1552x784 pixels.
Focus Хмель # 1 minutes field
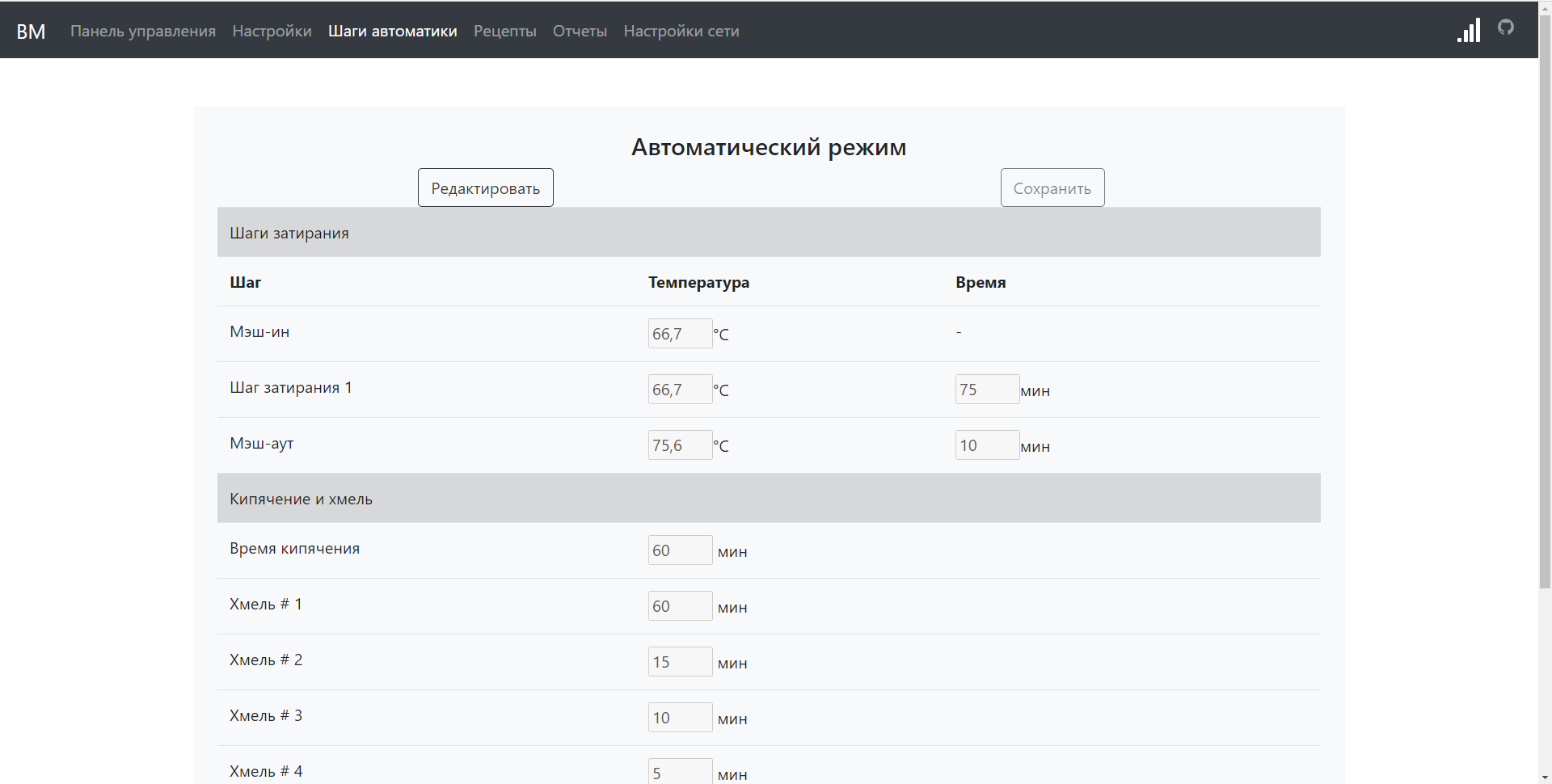click(680, 605)
